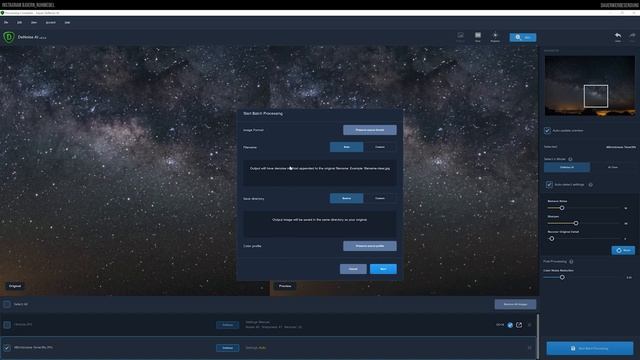
Task: Open the View menu
Action: tap(34, 22)
